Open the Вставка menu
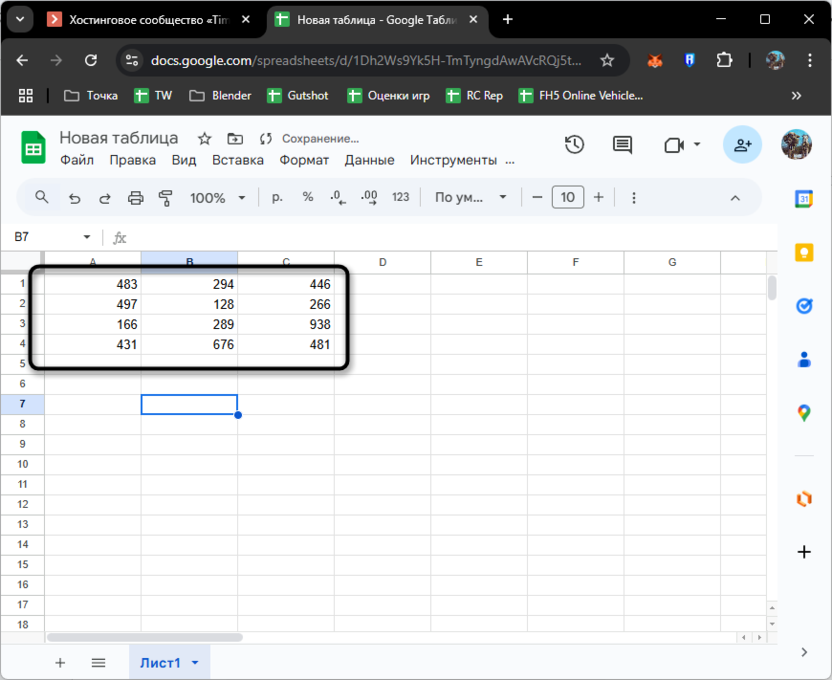Screen dimensions: 832x680 tap(237, 160)
